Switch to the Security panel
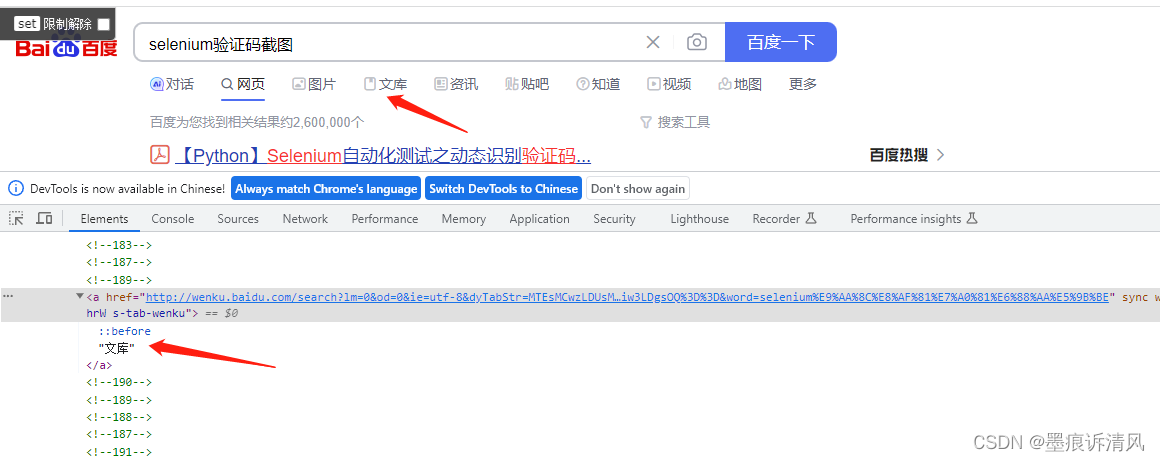The image size is (1160, 461). (614, 219)
